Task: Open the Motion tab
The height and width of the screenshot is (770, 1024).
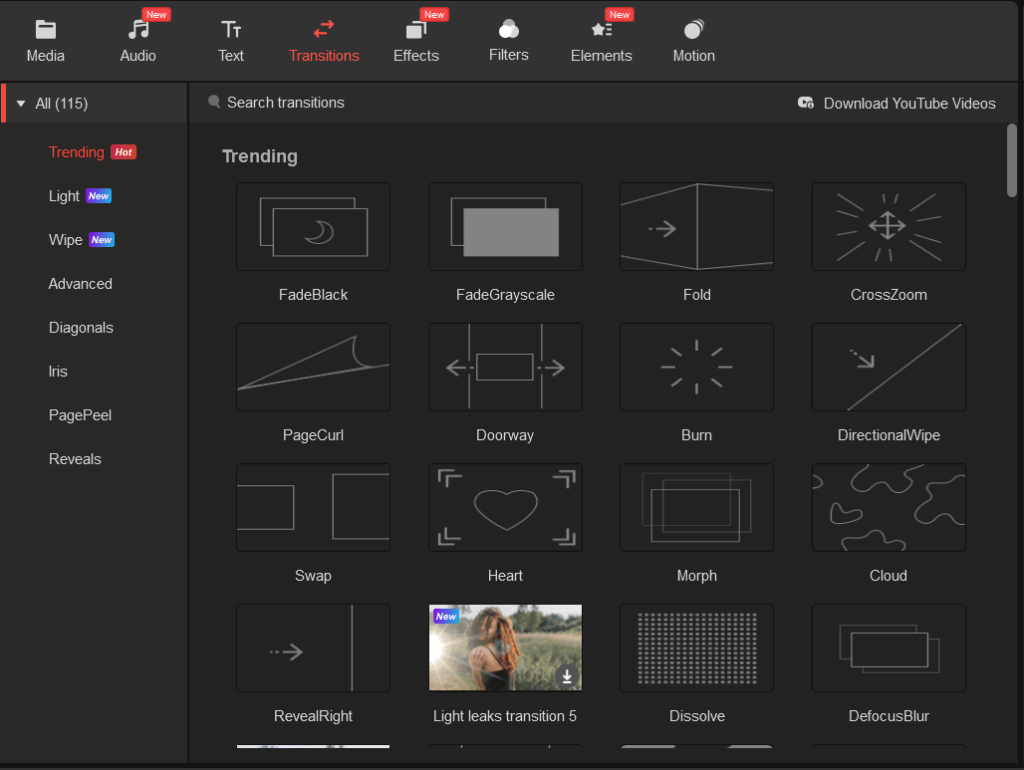Action: coord(694,41)
